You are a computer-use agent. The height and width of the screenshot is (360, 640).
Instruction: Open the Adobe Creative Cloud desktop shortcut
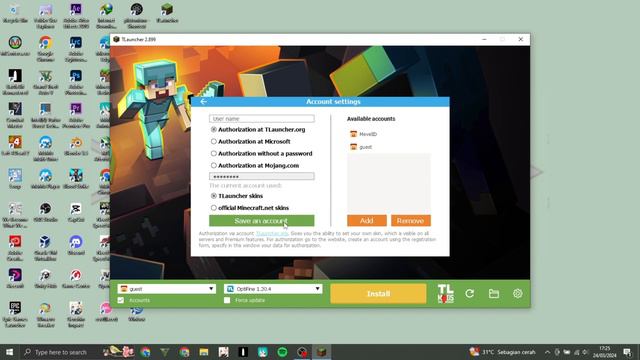(x=15, y=248)
